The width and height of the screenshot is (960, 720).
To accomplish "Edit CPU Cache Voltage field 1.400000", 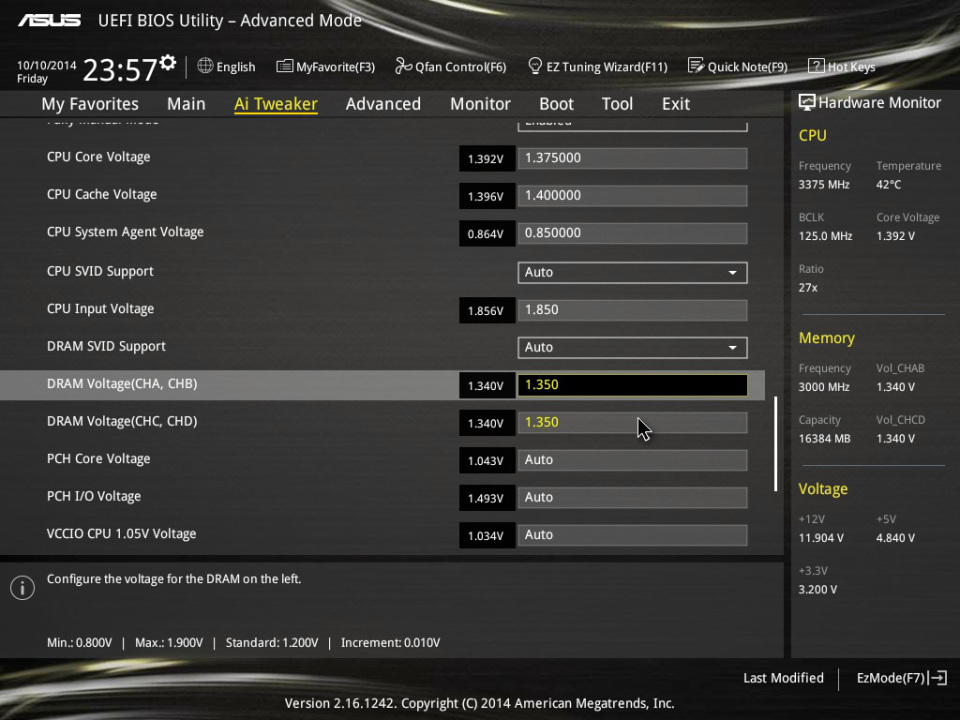I will (x=632, y=195).
